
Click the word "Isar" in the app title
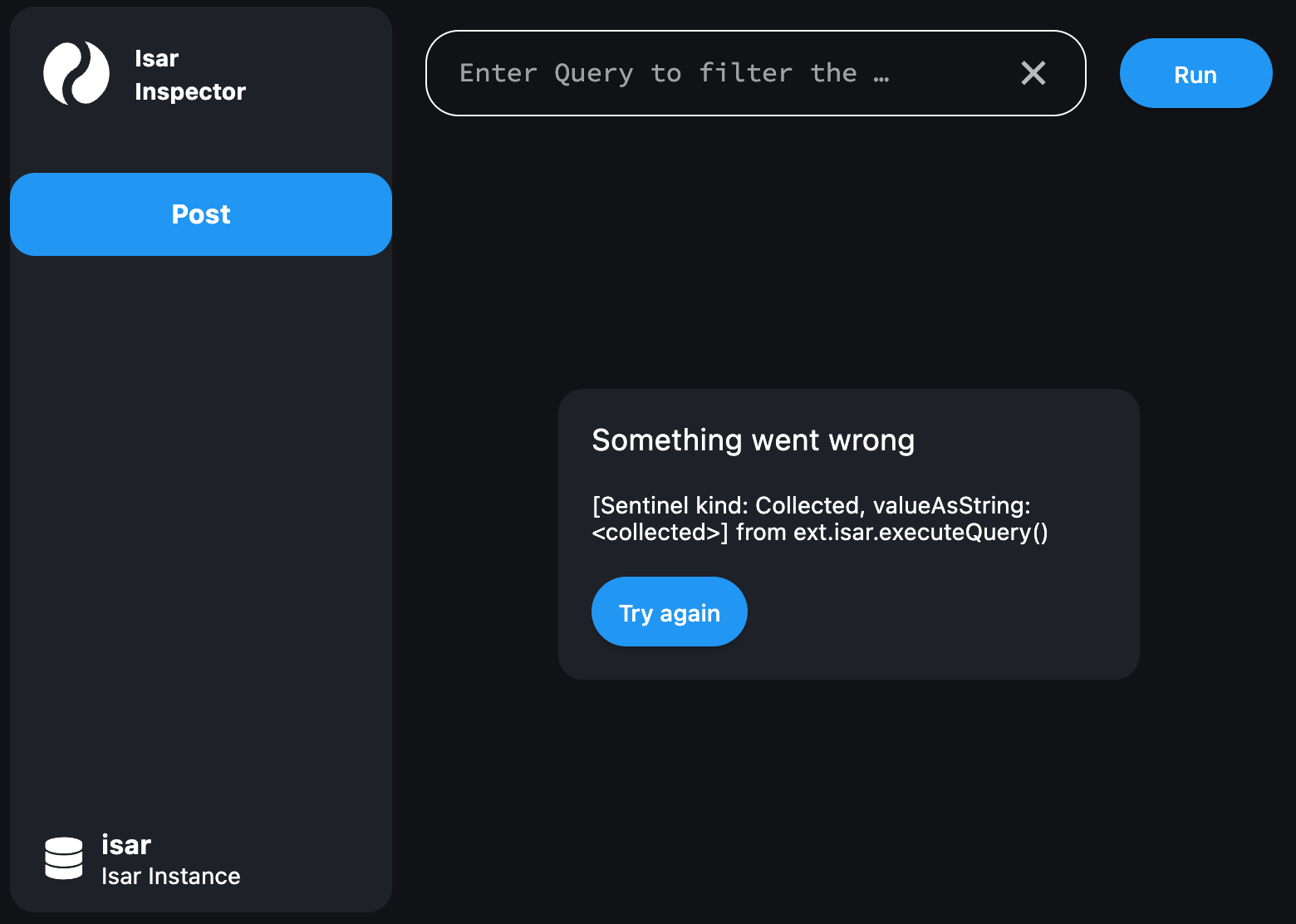point(157,58)
